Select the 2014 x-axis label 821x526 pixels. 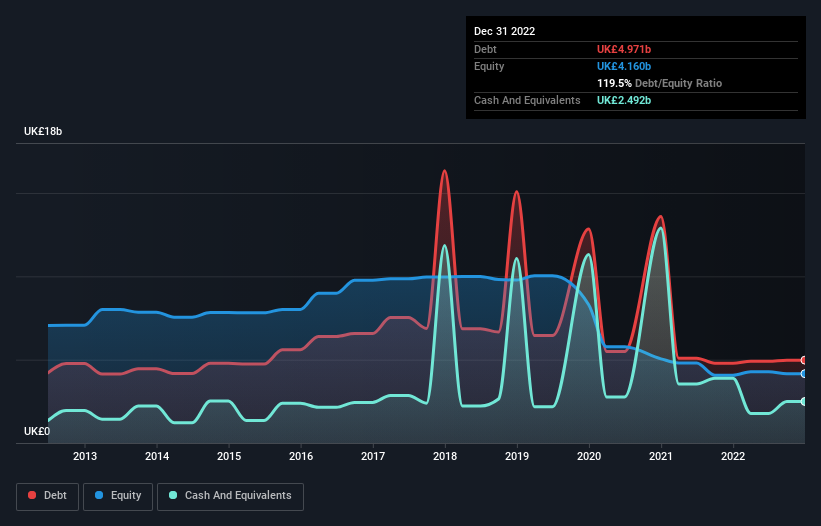point(157,456)
